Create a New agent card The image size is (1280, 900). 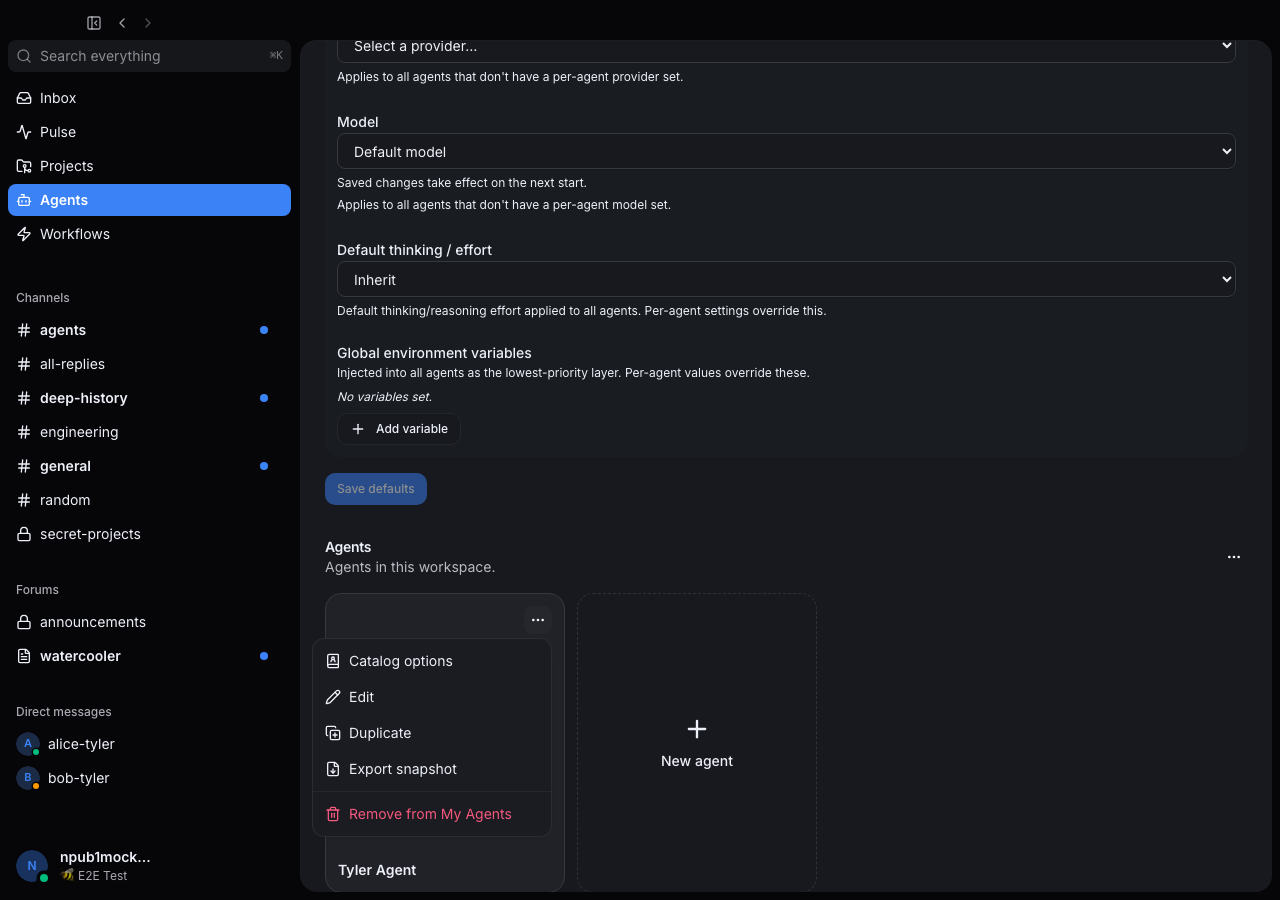click(x=697, y=743)
